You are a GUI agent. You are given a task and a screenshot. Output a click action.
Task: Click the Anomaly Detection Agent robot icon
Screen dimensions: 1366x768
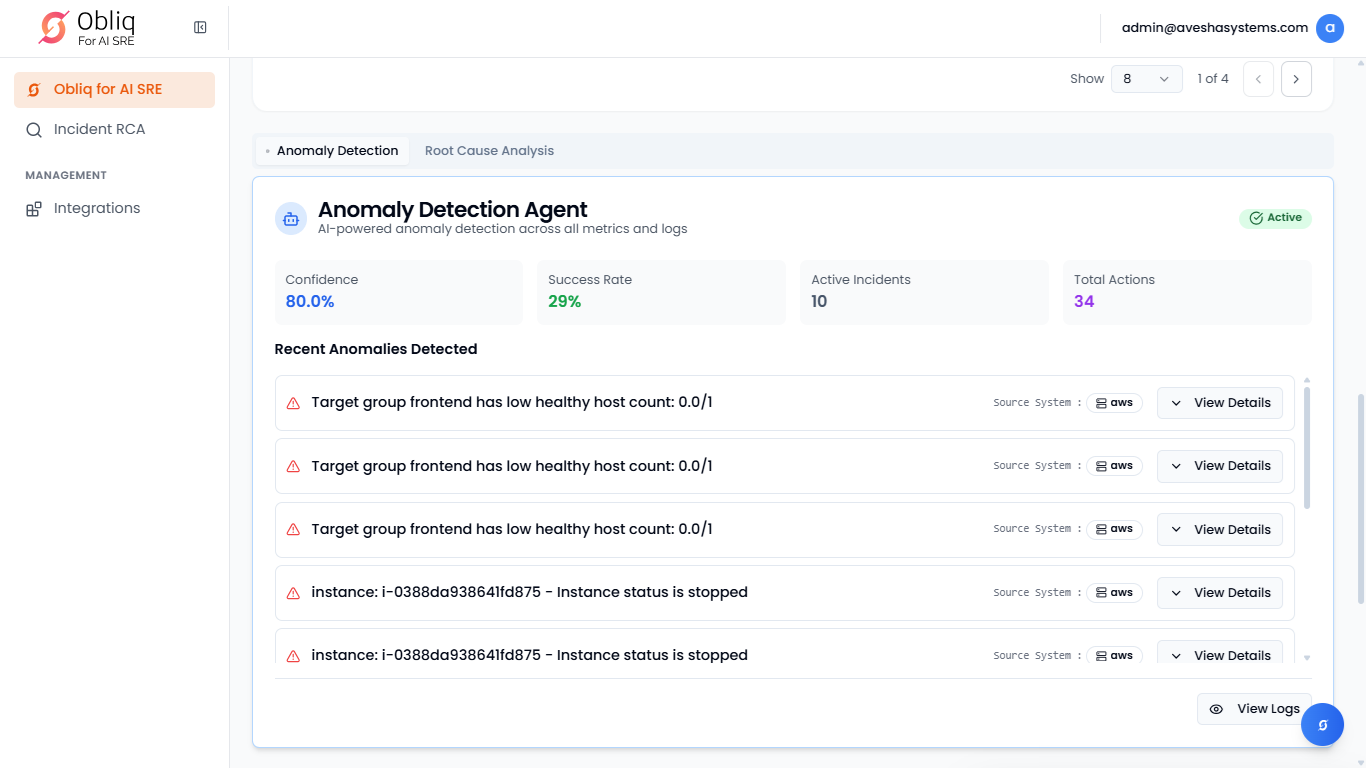click(x=291, y=218)
